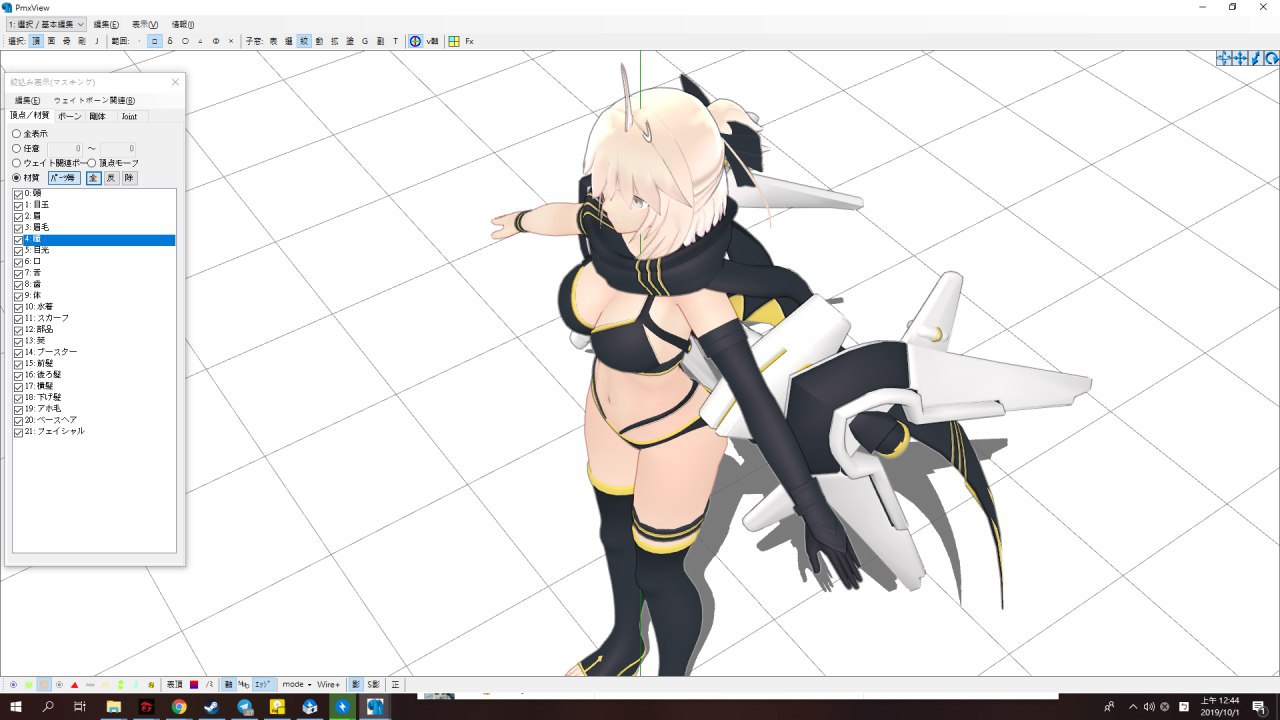
Task: Toggle the red triangle display icon
Action: (75, 685)
